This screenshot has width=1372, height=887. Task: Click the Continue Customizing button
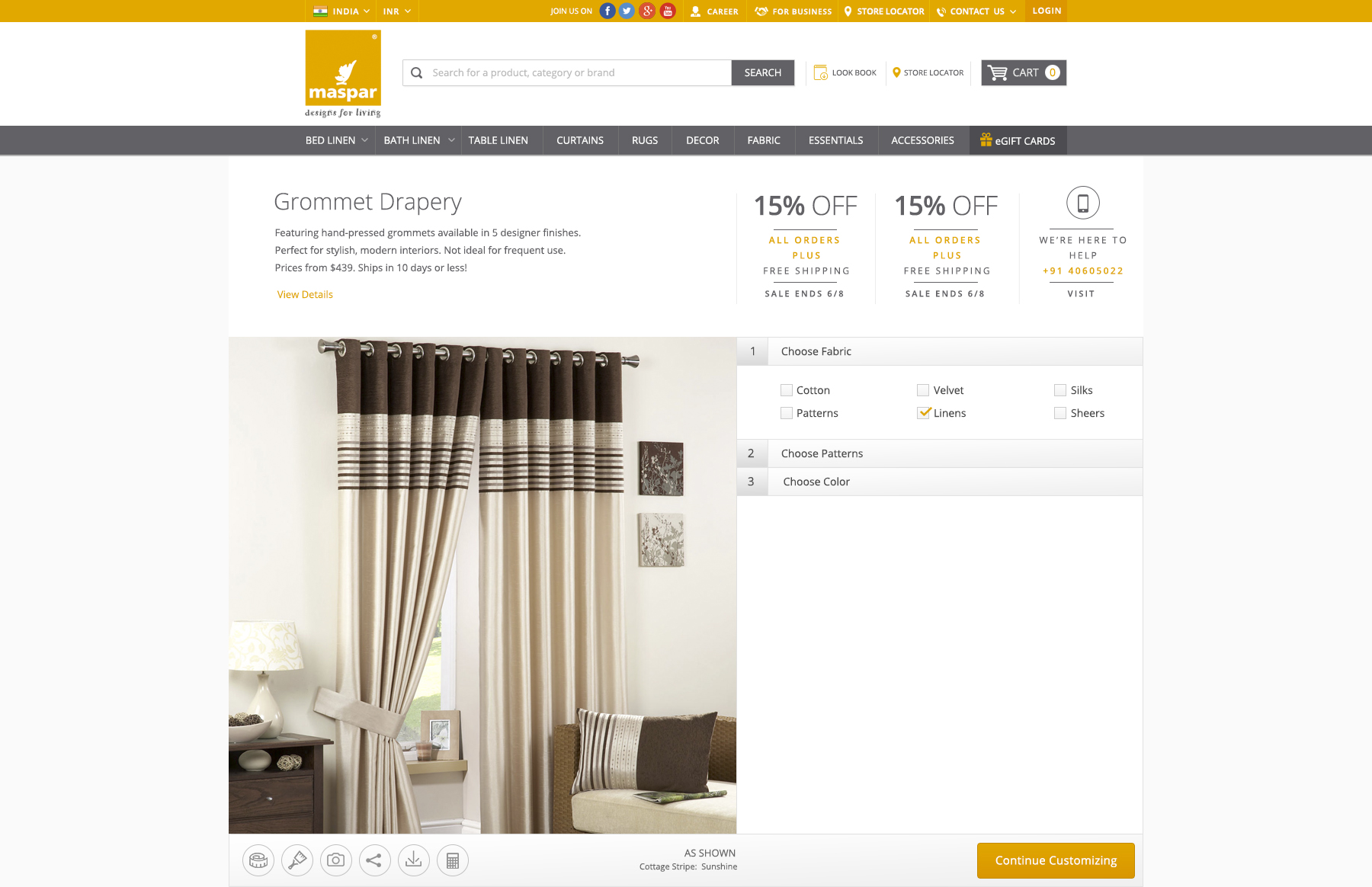pyautogui.click(x=1056, y=860)
